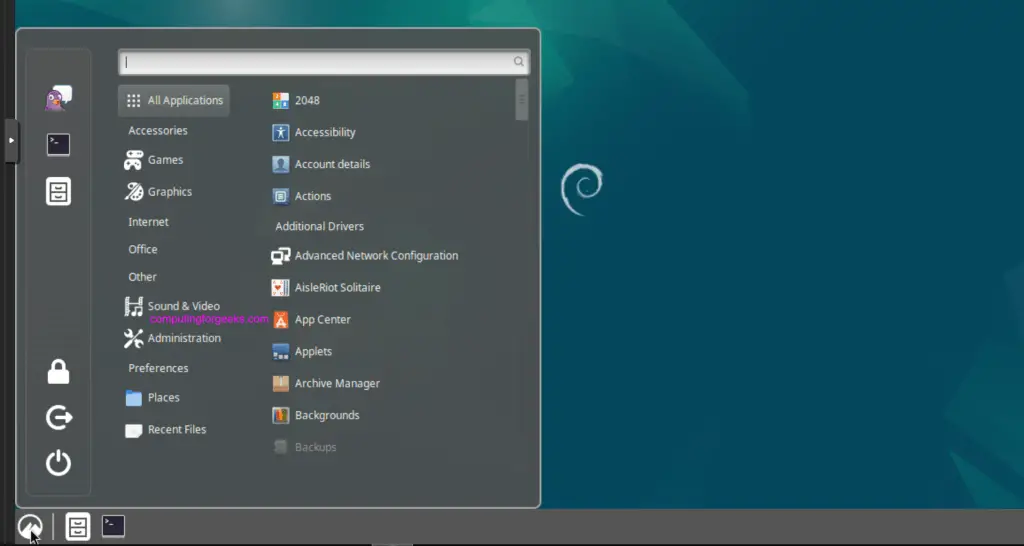The image size is (1024, 546).
Task: Click the search magnifier icon
Action: 519,62
